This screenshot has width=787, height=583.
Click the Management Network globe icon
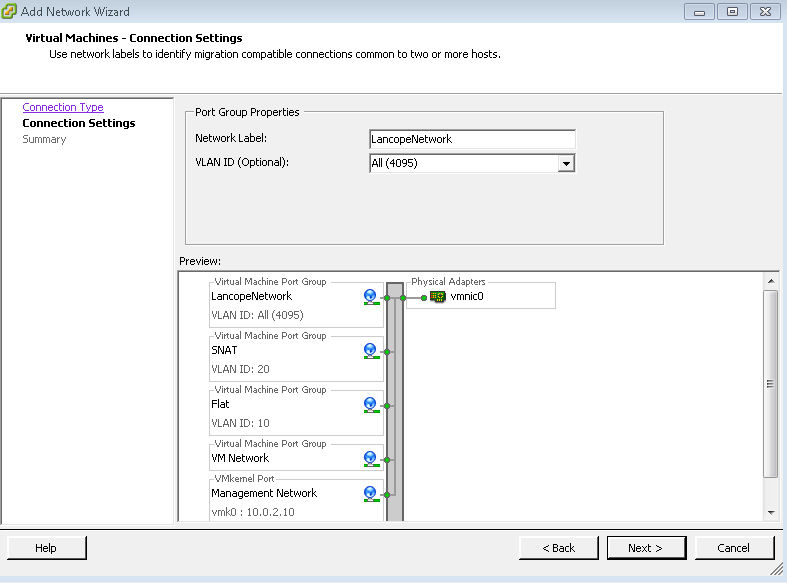pyautogui.click(x=370, y=494)
